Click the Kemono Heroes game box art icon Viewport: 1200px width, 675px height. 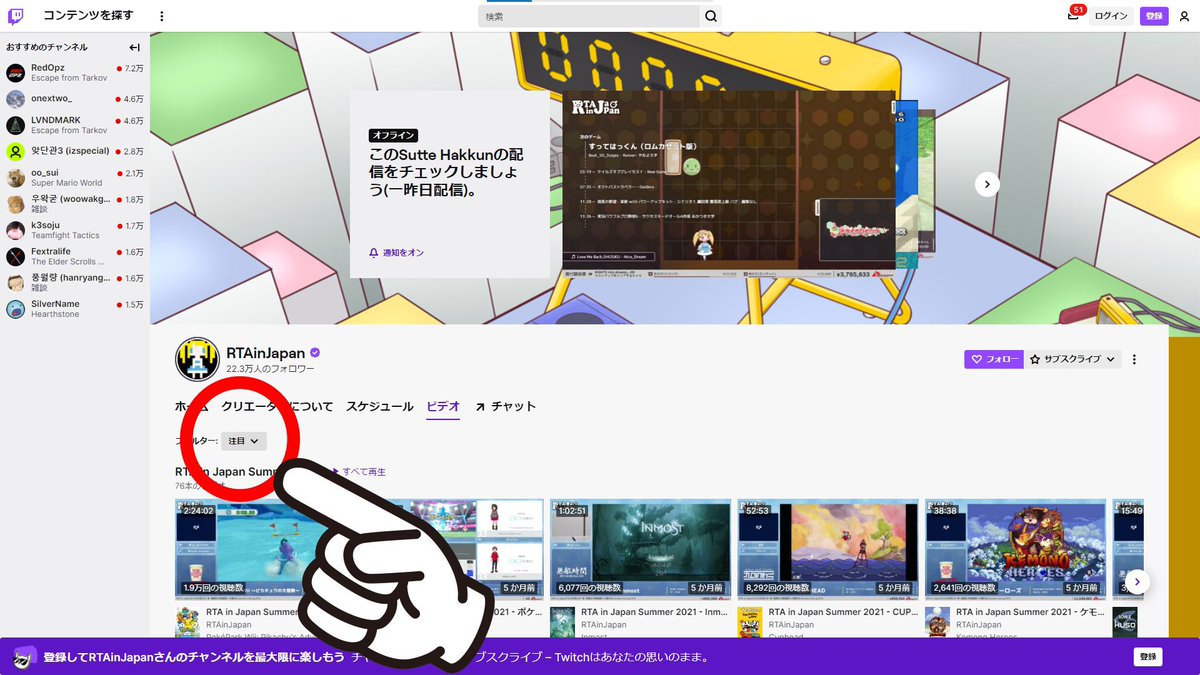point(937,622)
